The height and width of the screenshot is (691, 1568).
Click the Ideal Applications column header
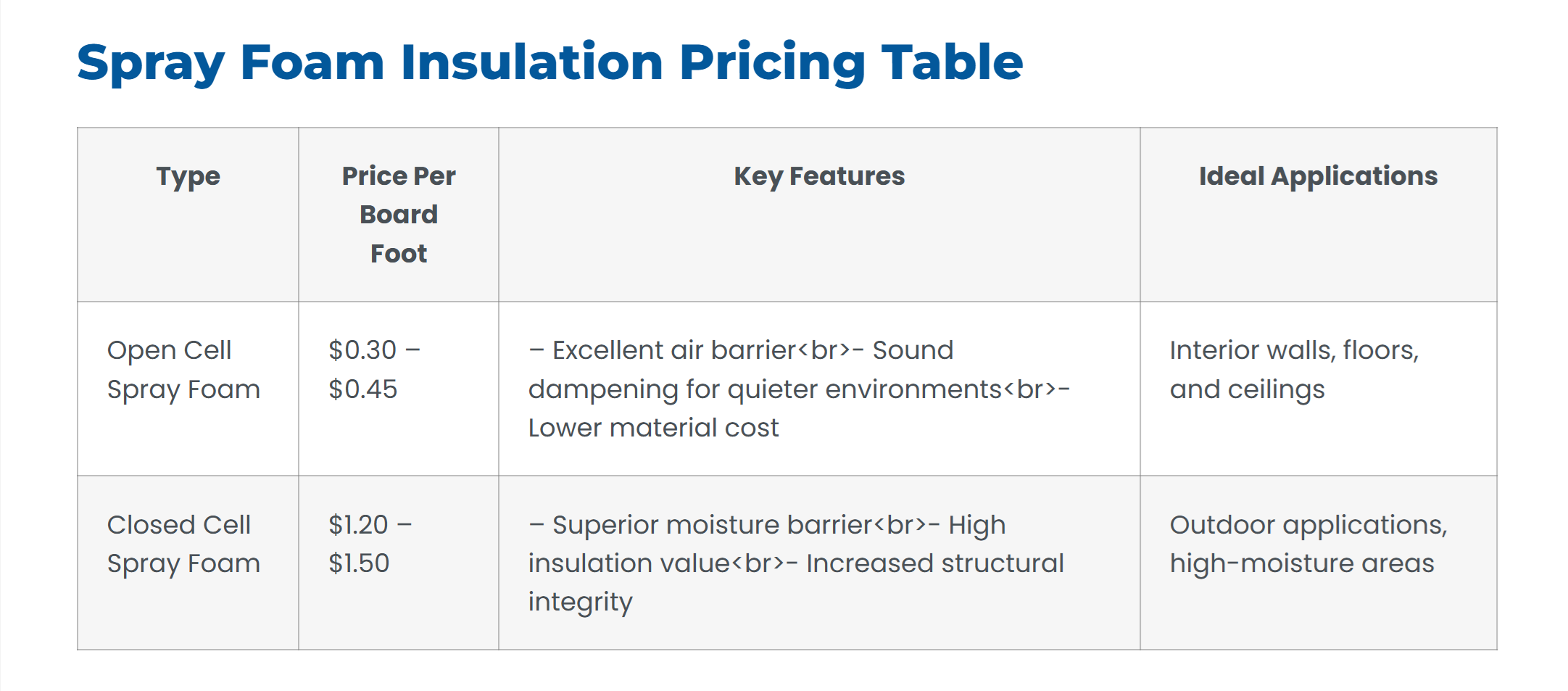[x=1318, y=176]
